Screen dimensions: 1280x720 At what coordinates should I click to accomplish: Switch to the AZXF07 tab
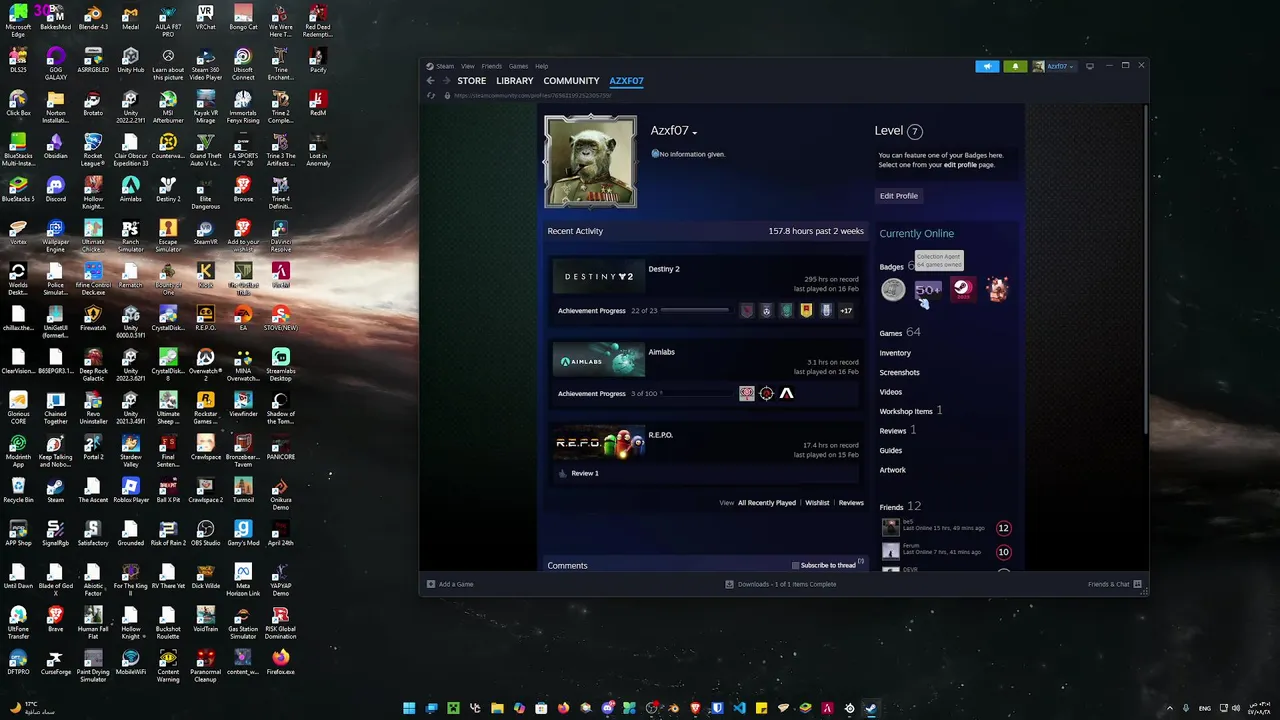(626, 81)
